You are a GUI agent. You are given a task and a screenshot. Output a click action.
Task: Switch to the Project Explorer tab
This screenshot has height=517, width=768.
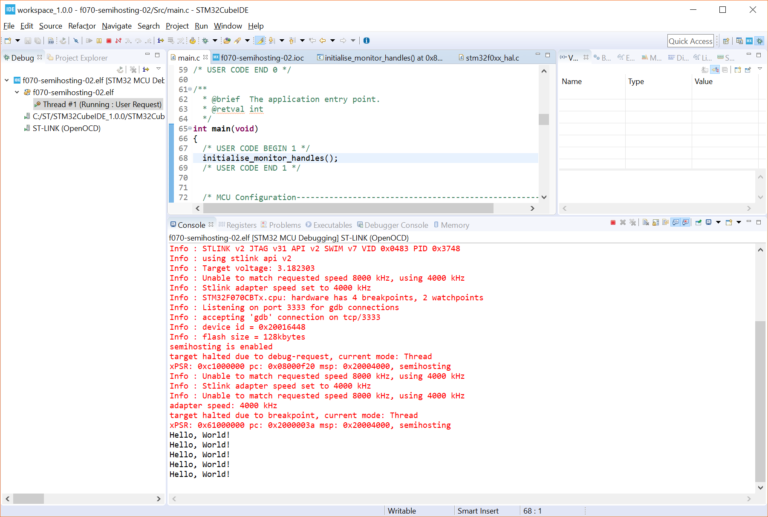pyautogui.click(x=77, y=58)
